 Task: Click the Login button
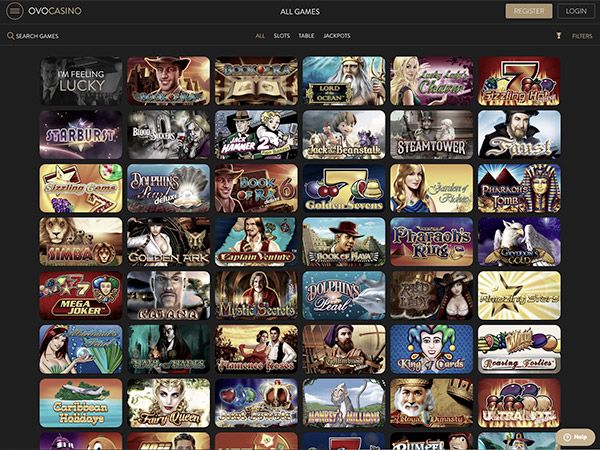(576, 11)
